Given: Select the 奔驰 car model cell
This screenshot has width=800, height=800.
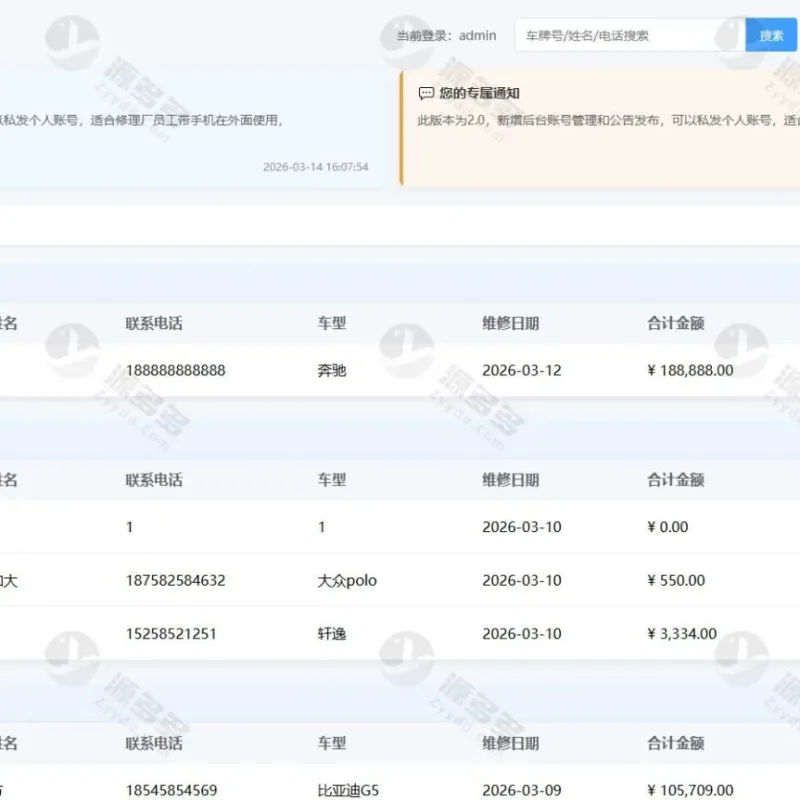Looking at the screenshot, I should (332, 370).
